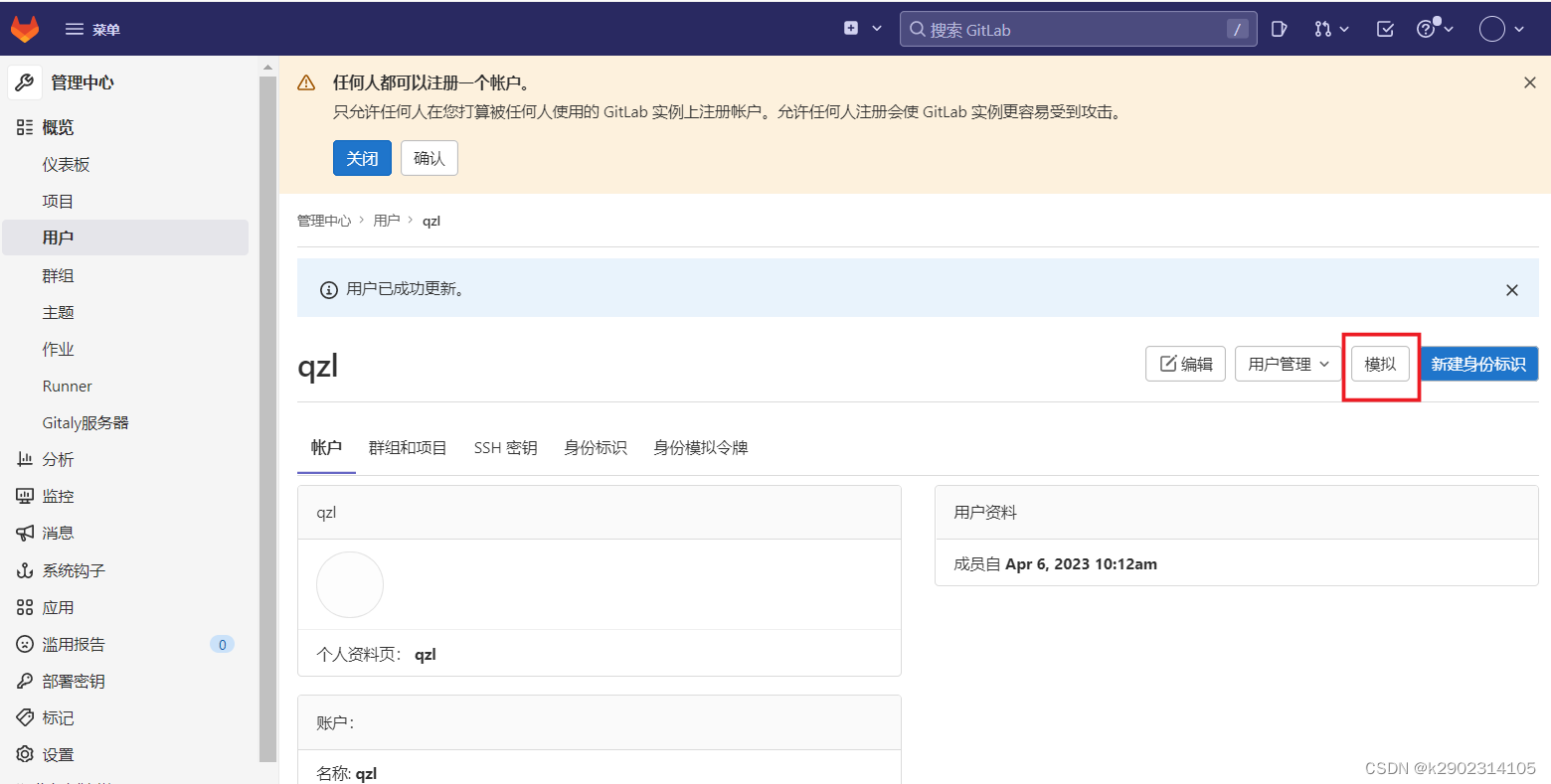Viewport: 1551px width, 784px height.
Task: Open the user avatar menu
Action: pos(1501,29)
